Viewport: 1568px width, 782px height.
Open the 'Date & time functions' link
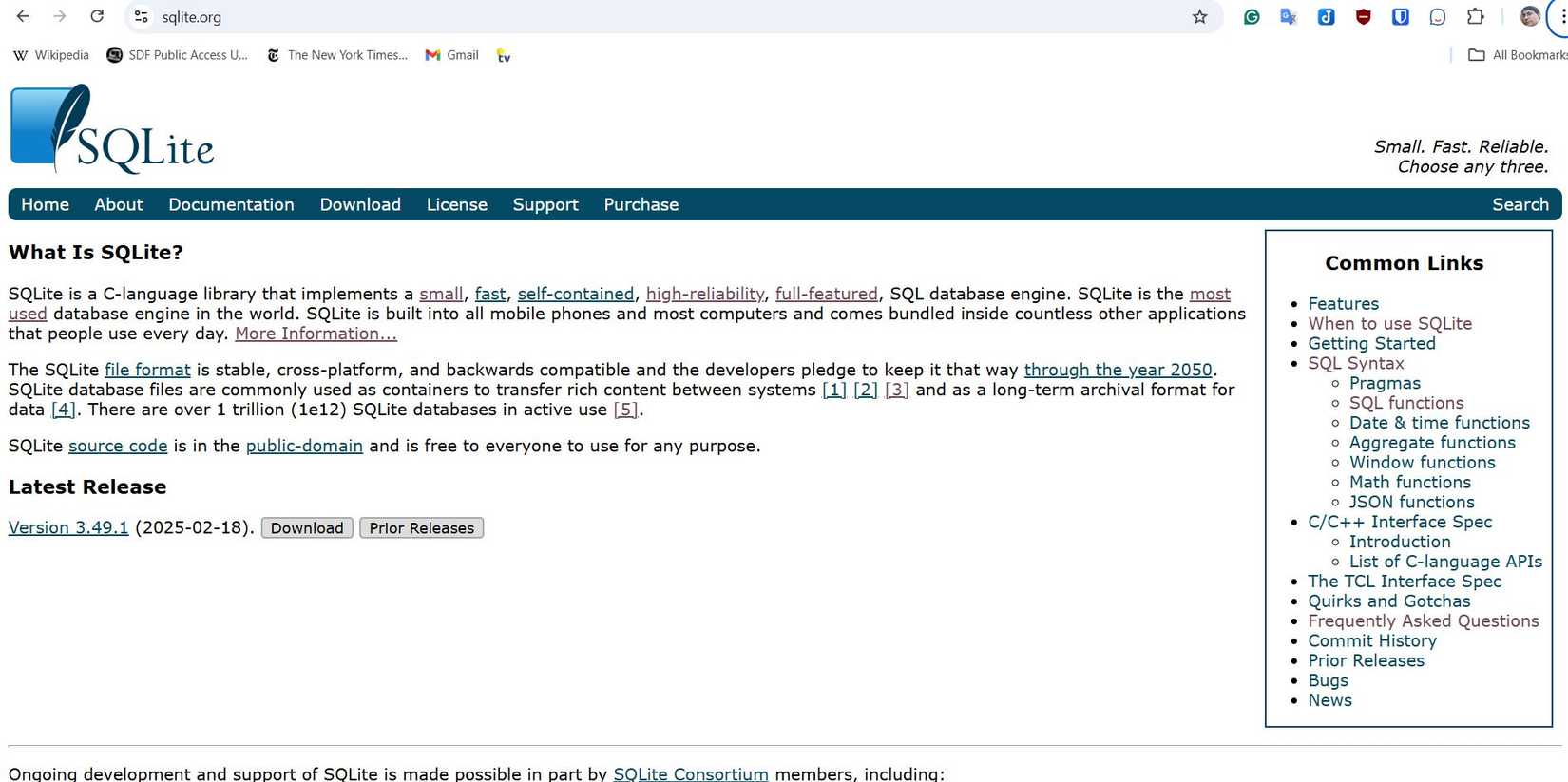[1440, 423]
